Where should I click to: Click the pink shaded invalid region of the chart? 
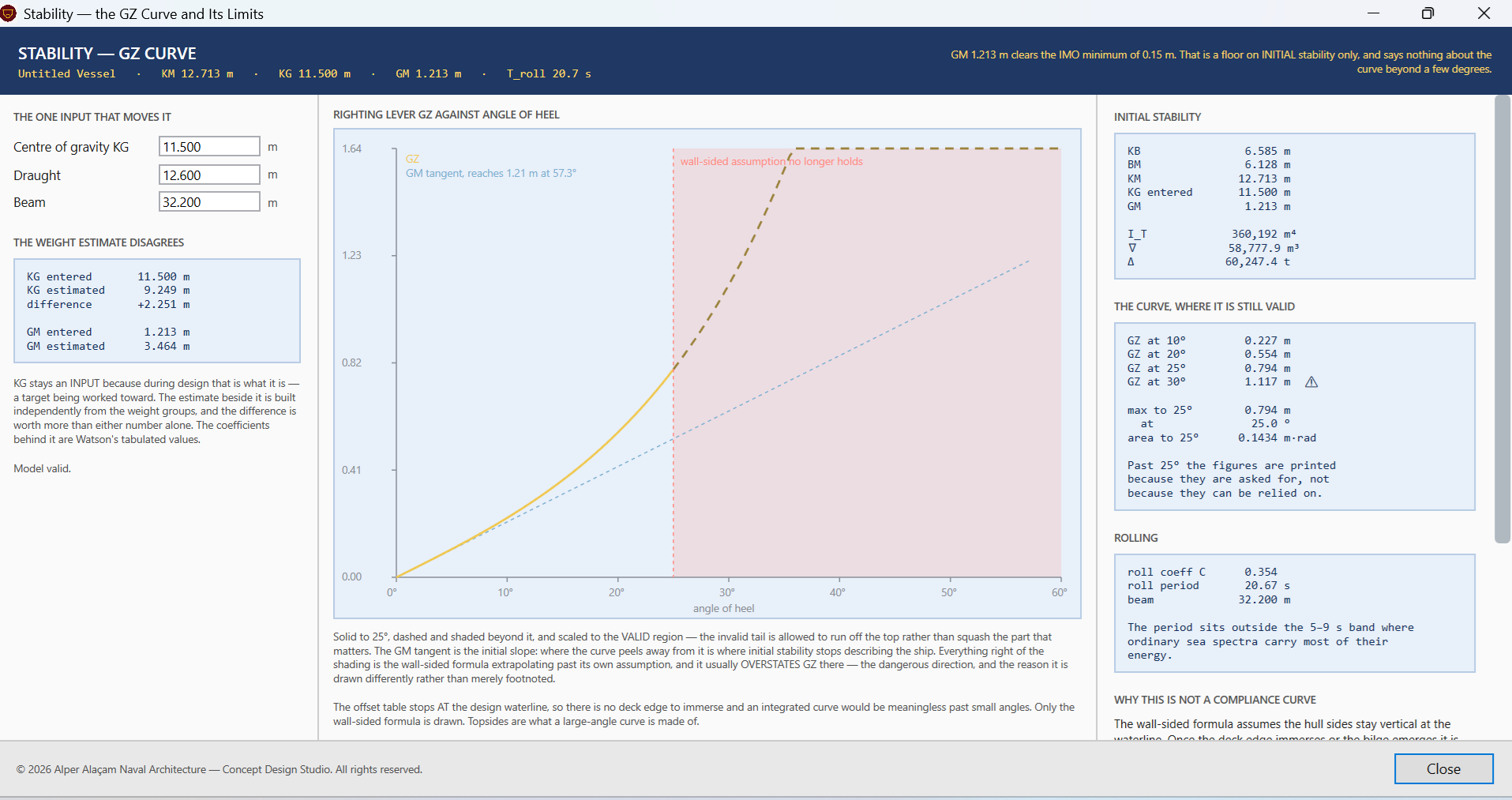pos(867,362)
